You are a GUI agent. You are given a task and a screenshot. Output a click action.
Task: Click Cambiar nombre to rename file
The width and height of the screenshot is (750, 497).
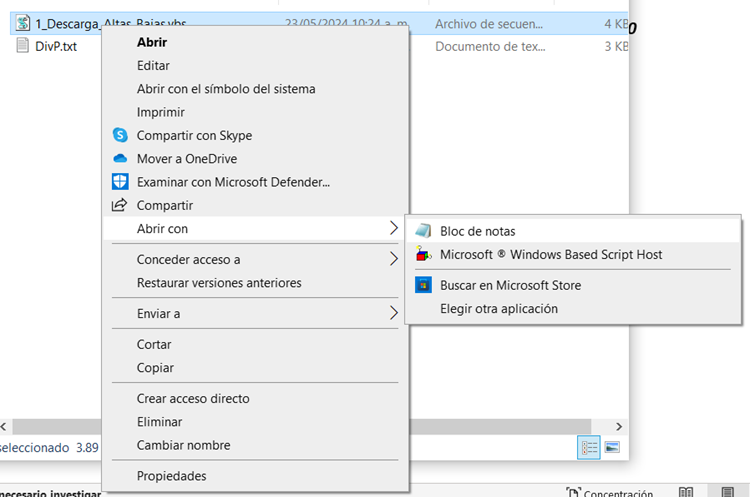(x=183, y=445)
